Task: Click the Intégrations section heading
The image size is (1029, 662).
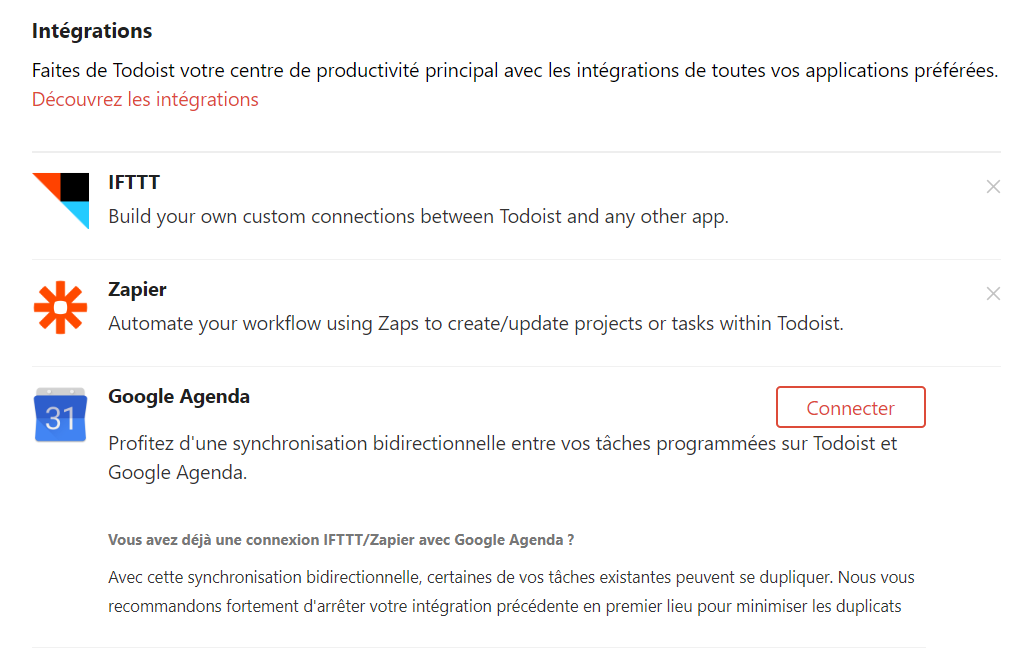Action: [x=92, y=31]
